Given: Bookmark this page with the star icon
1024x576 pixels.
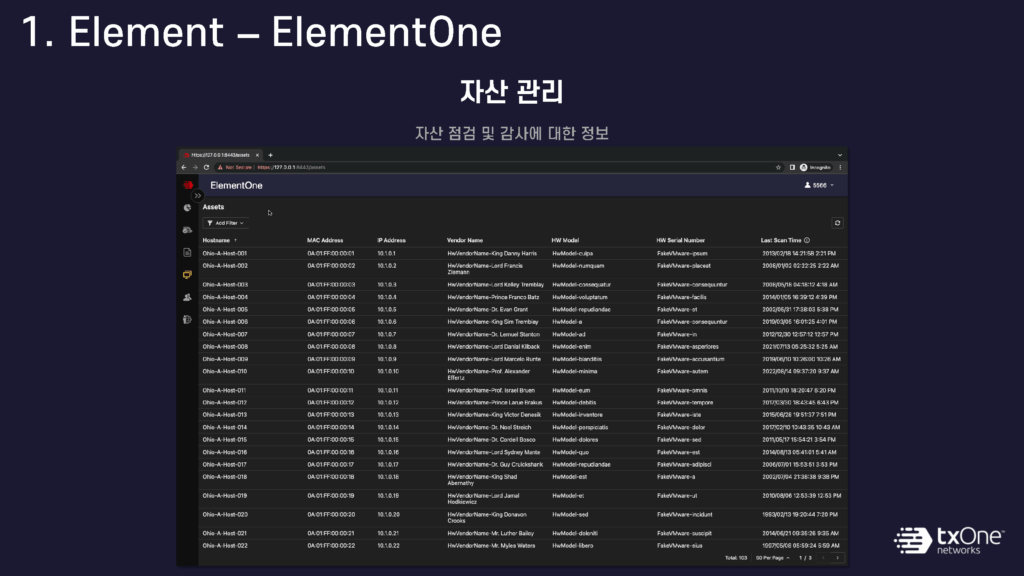Looking at the screenshot, I should [x=778, y=167].
